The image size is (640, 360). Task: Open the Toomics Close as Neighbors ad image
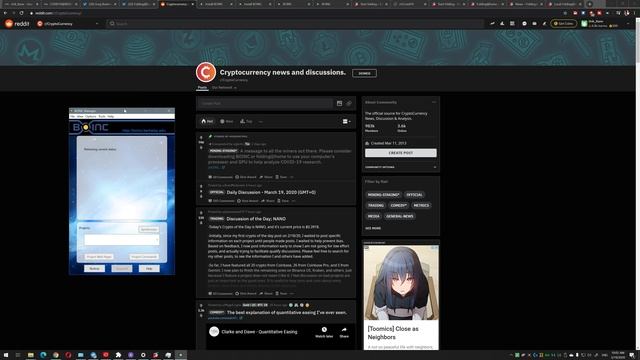(x=401, y=282)
